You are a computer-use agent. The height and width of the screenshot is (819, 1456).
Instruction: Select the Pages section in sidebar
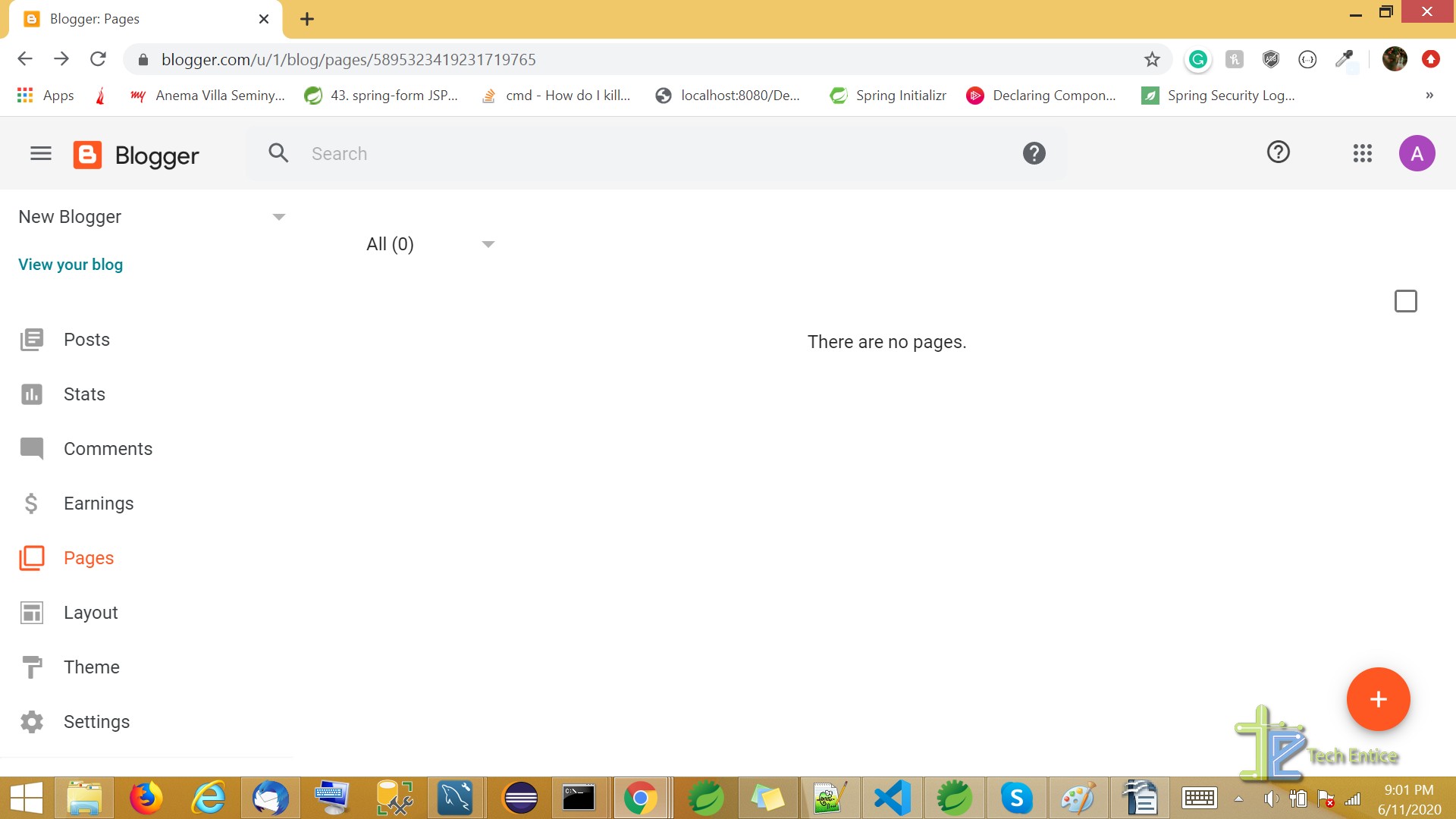(88, 557)
